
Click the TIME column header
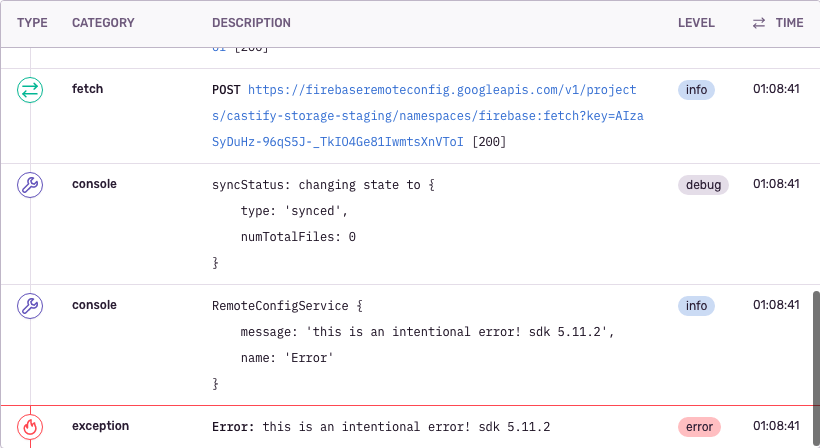(789, 23)
